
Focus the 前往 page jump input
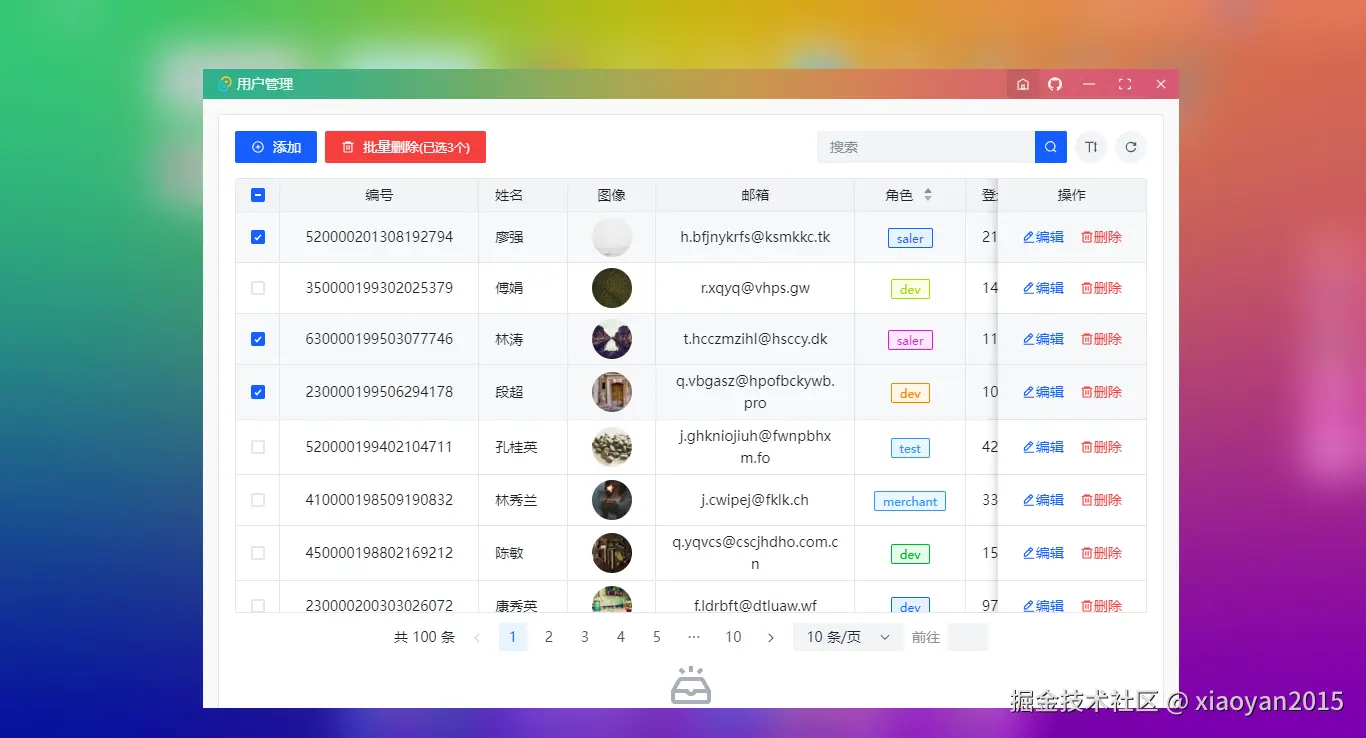point(967,637)
